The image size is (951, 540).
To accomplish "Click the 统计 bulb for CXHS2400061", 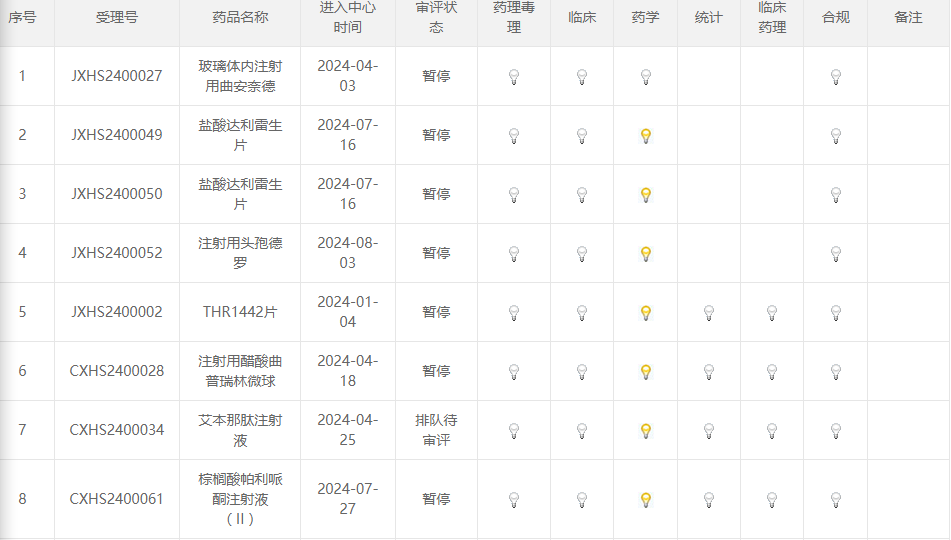I will (x=708, y=499).
